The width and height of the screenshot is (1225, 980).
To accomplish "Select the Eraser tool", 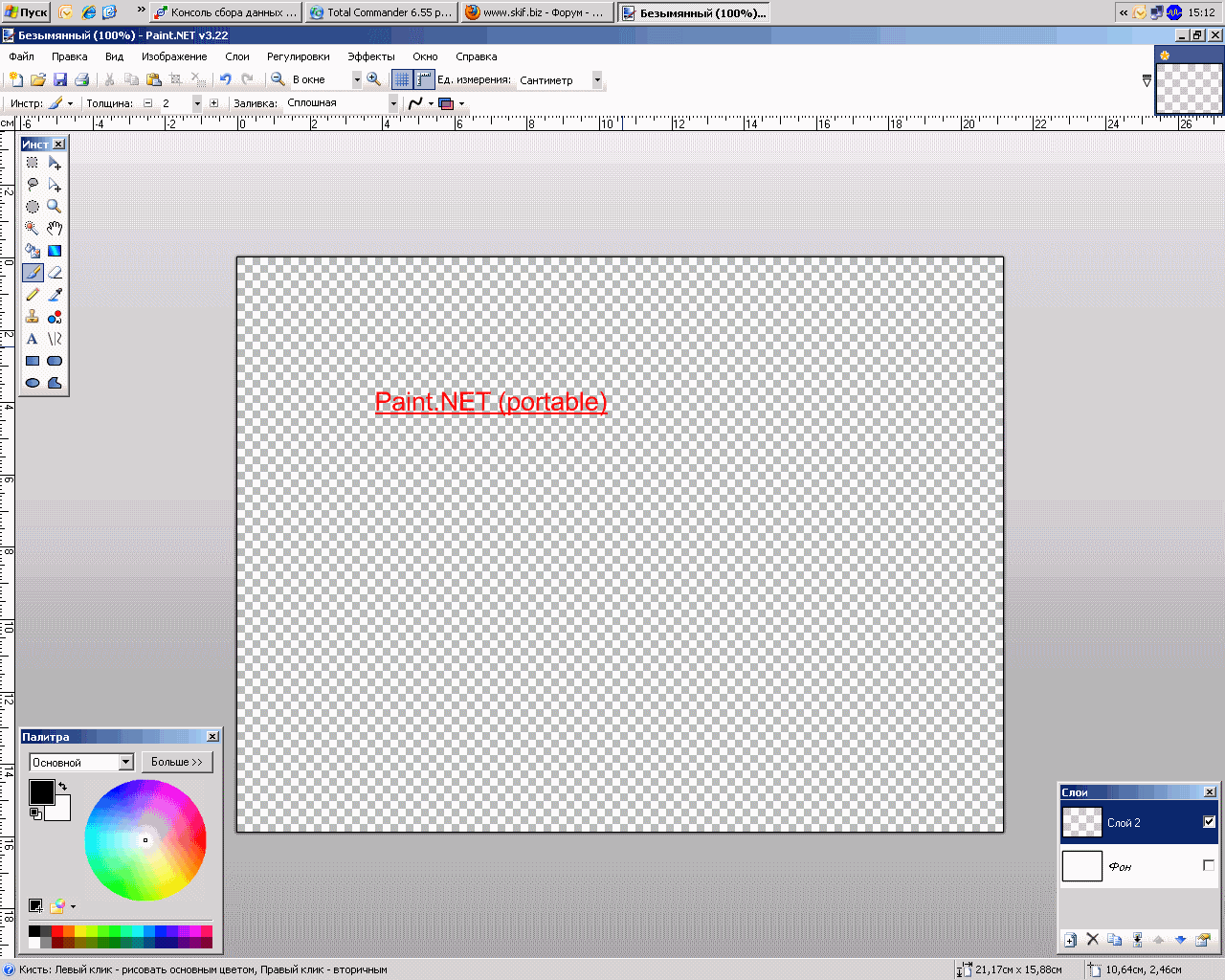I will pyautogui.click(x=55, y=273).
